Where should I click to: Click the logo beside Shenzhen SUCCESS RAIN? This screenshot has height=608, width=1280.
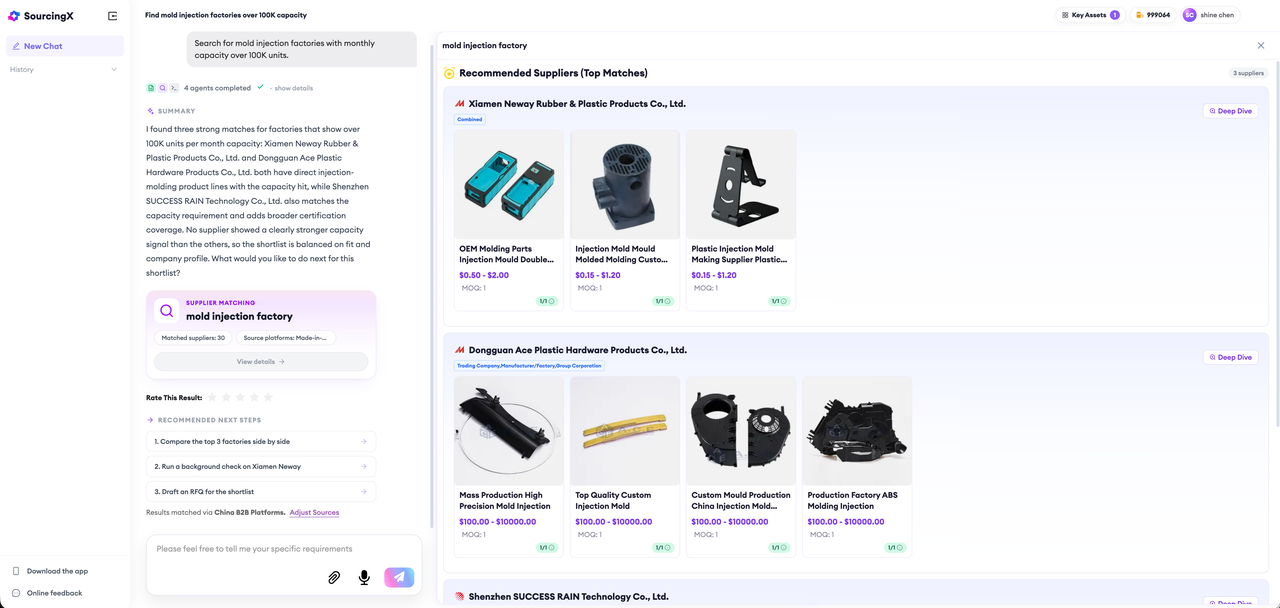pyautogui.click(x=460, y=596)
